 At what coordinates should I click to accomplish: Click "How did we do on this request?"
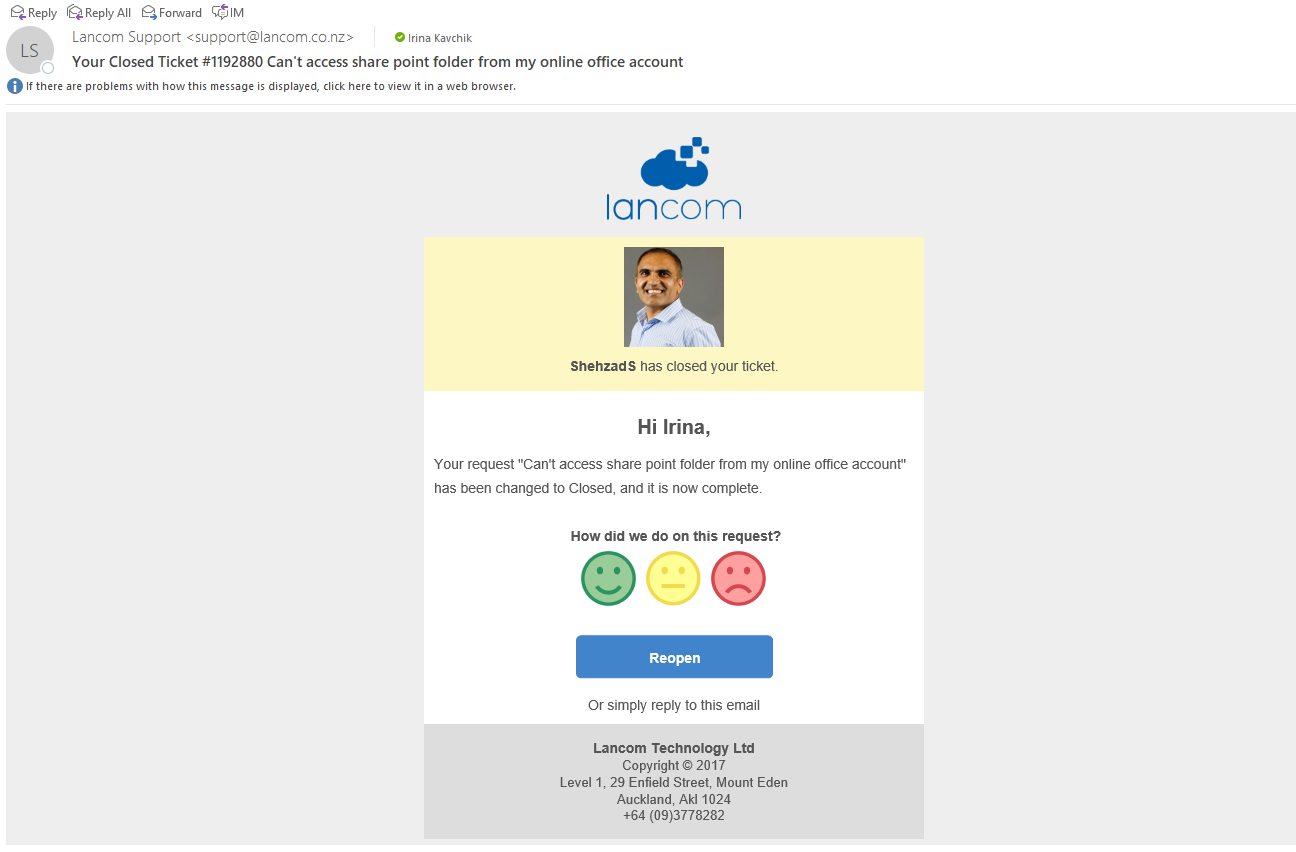pos(675,536)
